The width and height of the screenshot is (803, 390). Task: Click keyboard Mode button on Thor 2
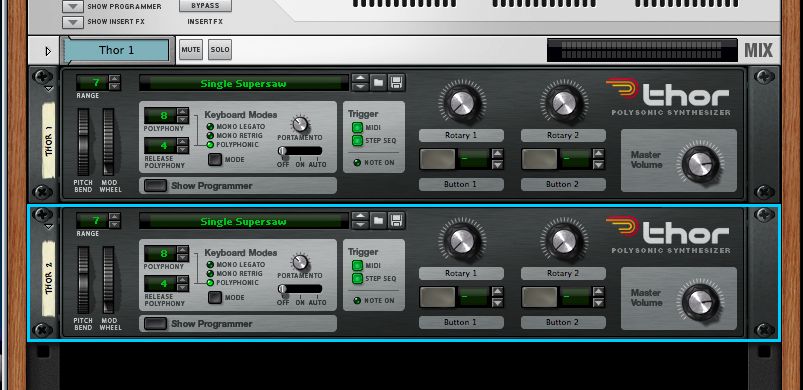pos(215,297)
